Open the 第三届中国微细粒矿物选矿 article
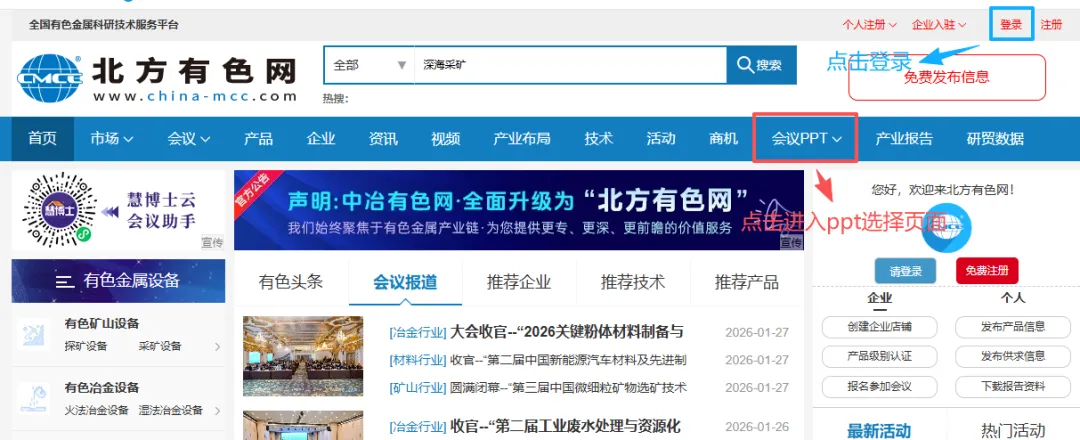Viewport: 1080px width, 440px height. click(x=568, y=388)
